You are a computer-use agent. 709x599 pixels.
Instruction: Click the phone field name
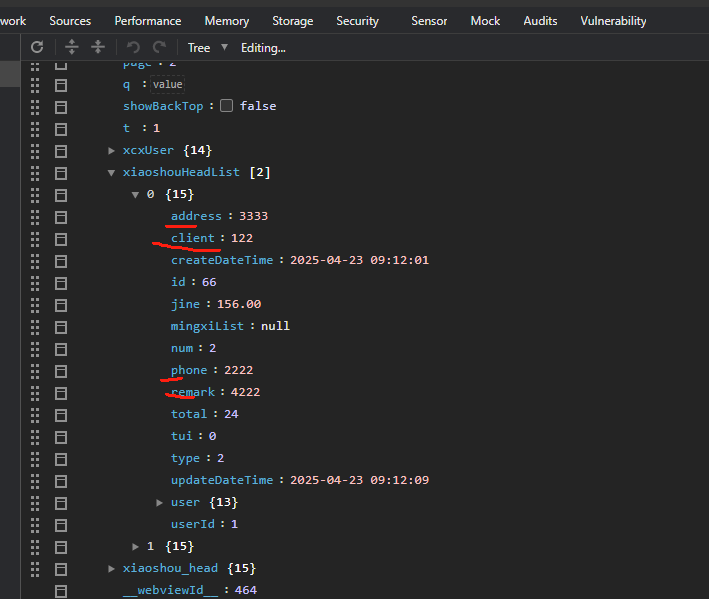[x=189, y=370]
